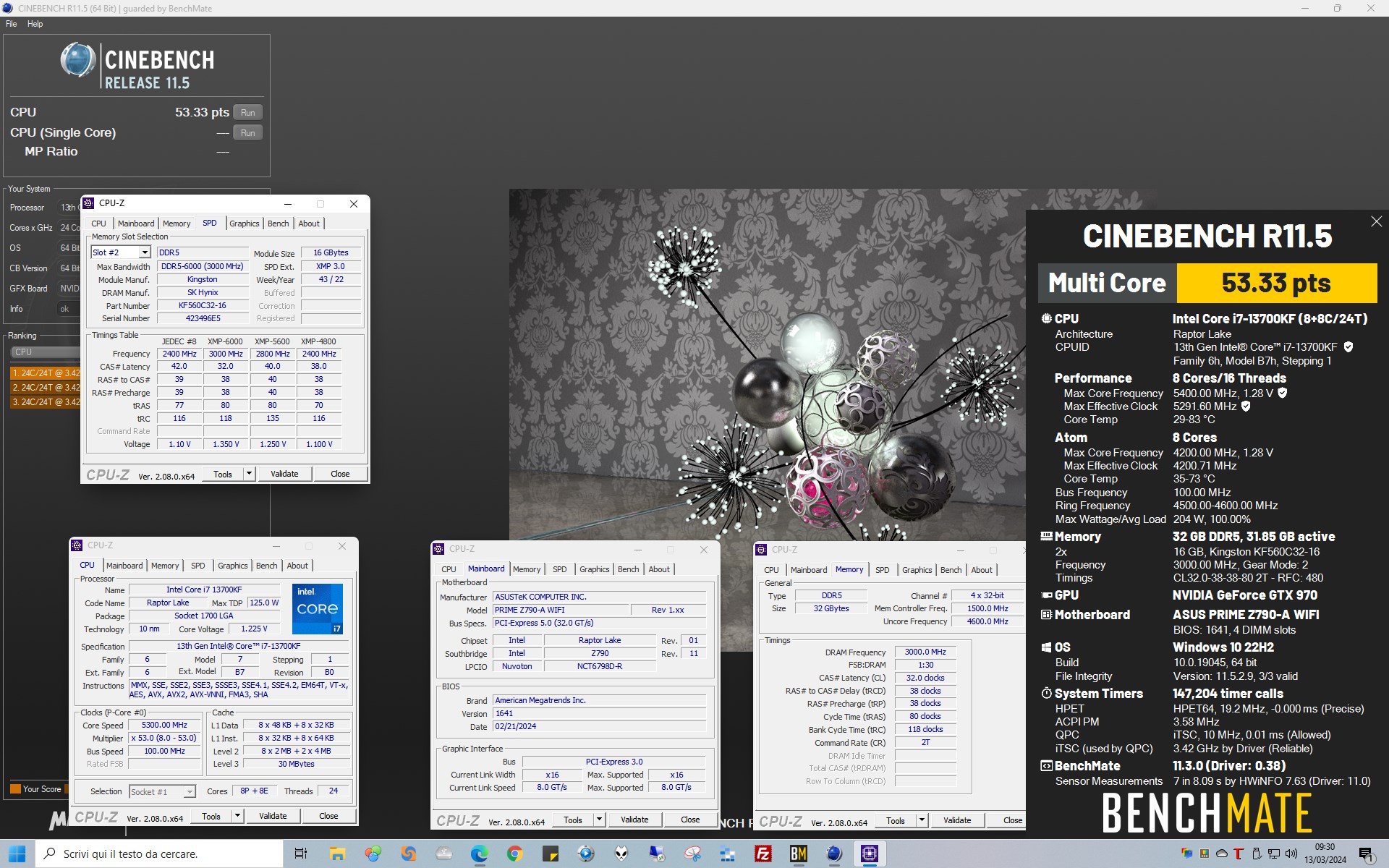Click Close button in CPU-Z Mainboard window
The image size is (1389, 868).
pos(690,820)
